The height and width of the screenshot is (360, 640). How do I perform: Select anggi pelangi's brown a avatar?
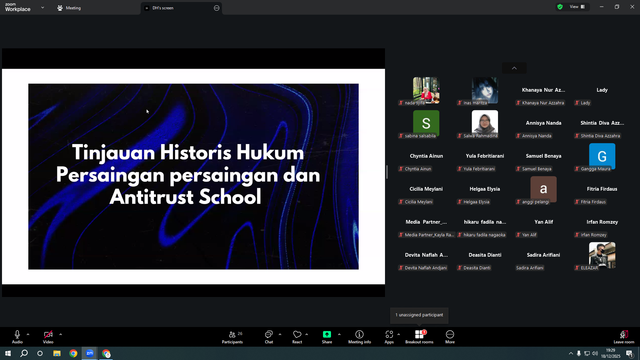click(543, 189)
